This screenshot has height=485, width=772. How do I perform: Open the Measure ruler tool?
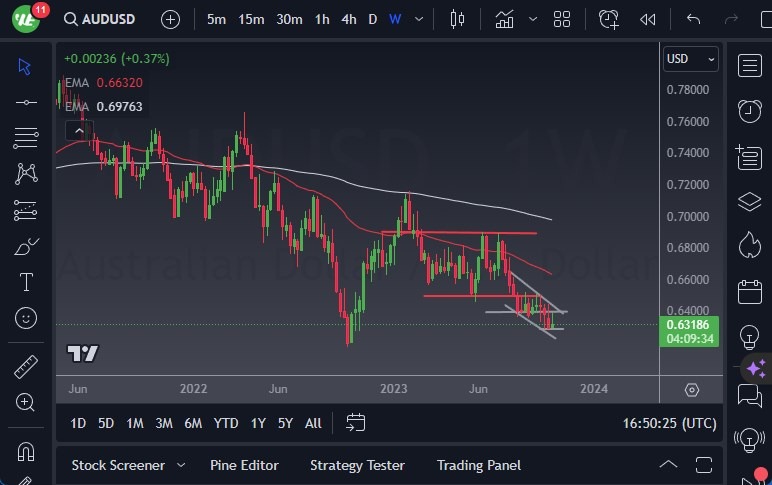point(26,367)
